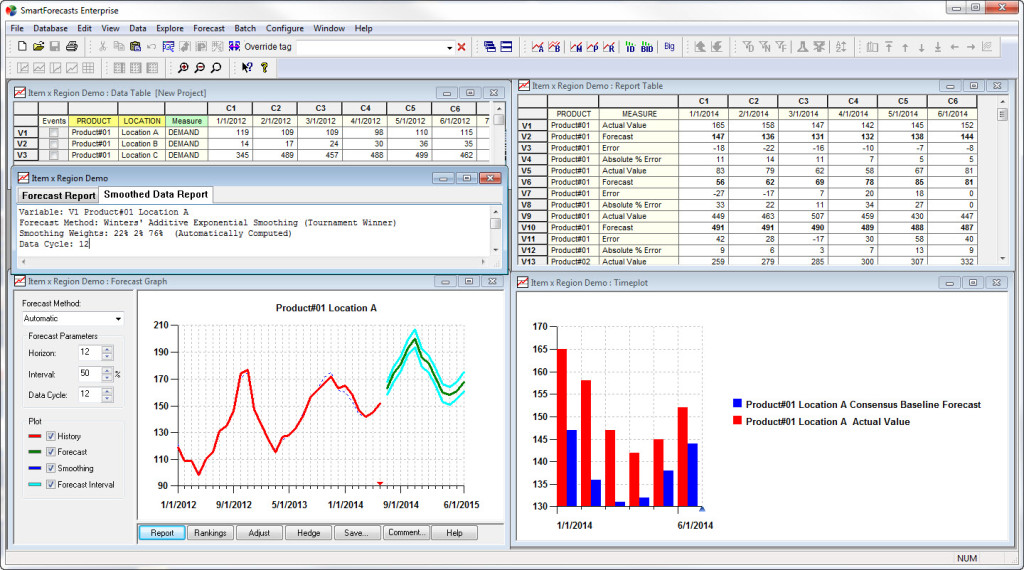Click the Open file folder icon
The image size is (1024, 570).
[x=38, y=47]
